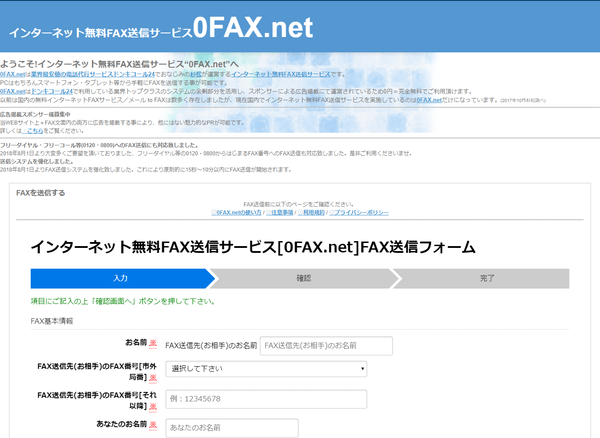600x438 pixels.
Task: Click the あなたのお名前 input field
Action: click(232, 428)
